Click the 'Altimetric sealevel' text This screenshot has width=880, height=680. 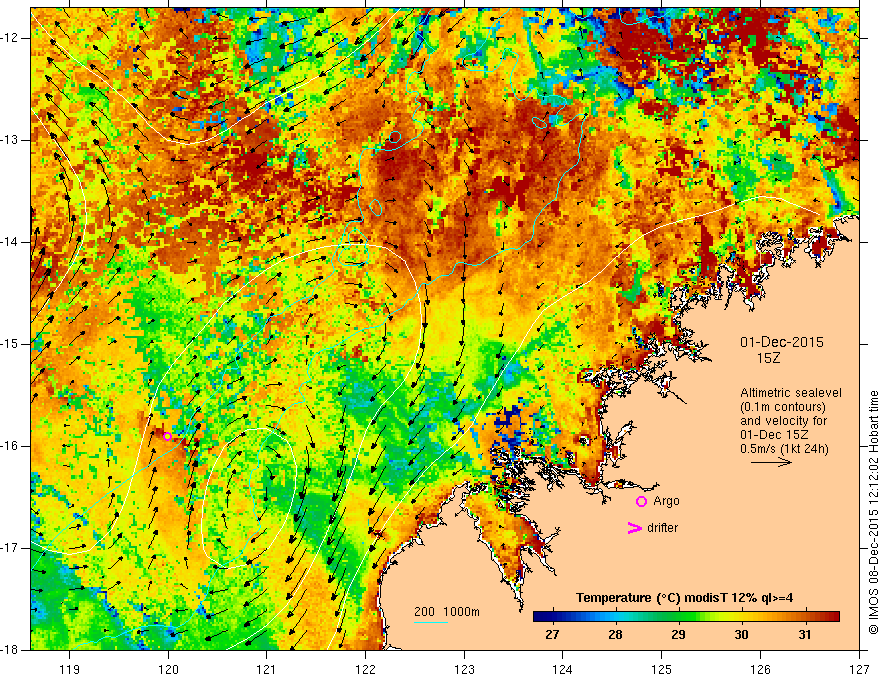[791, 393]
